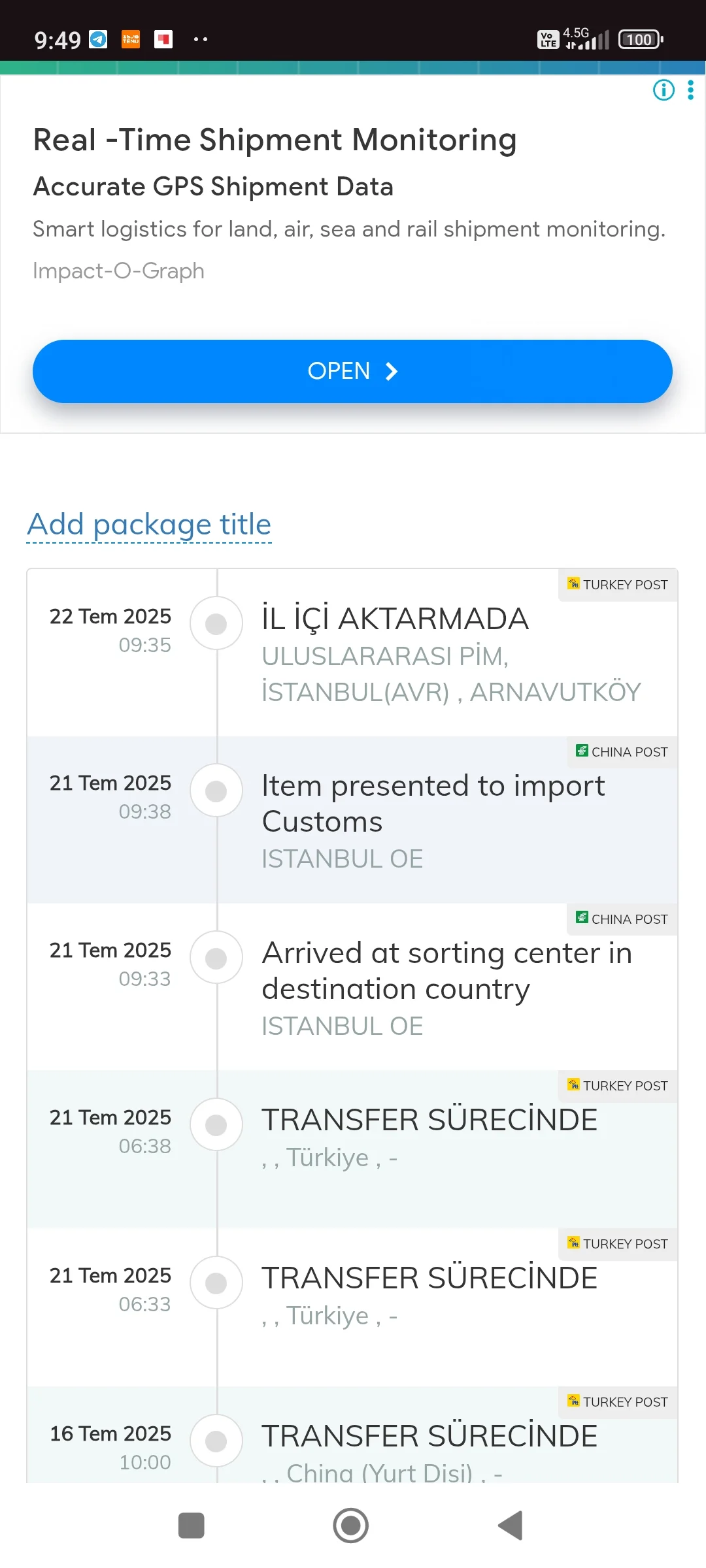
Task: Select the Item presented to import Customs marker
Action: (x=216, y=791)
